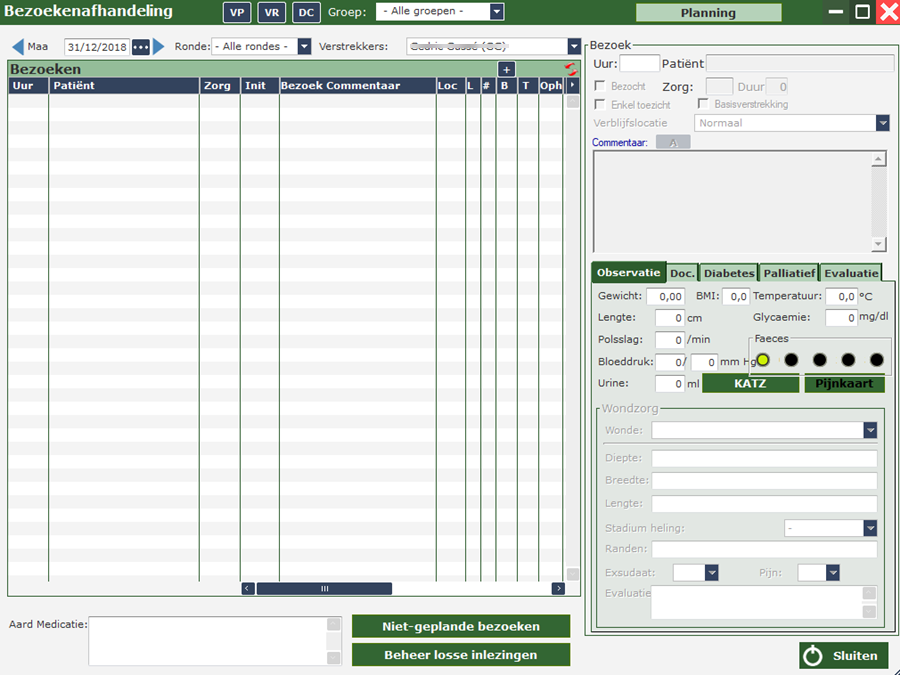Viewport: 900px width, 675px height.
Task: Click the power icon on Sluiten button
Action: pos(814,656)
